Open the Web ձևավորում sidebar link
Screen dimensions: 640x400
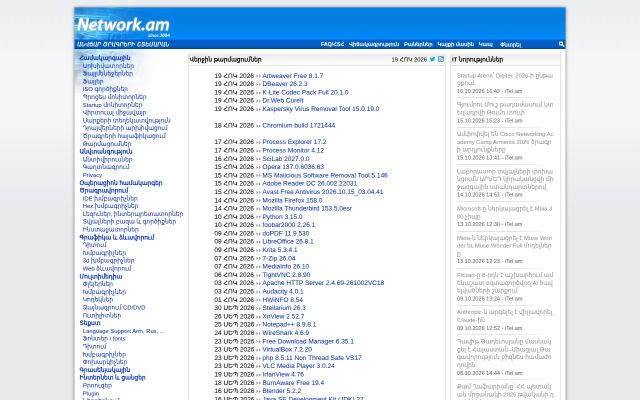(107, 269)
